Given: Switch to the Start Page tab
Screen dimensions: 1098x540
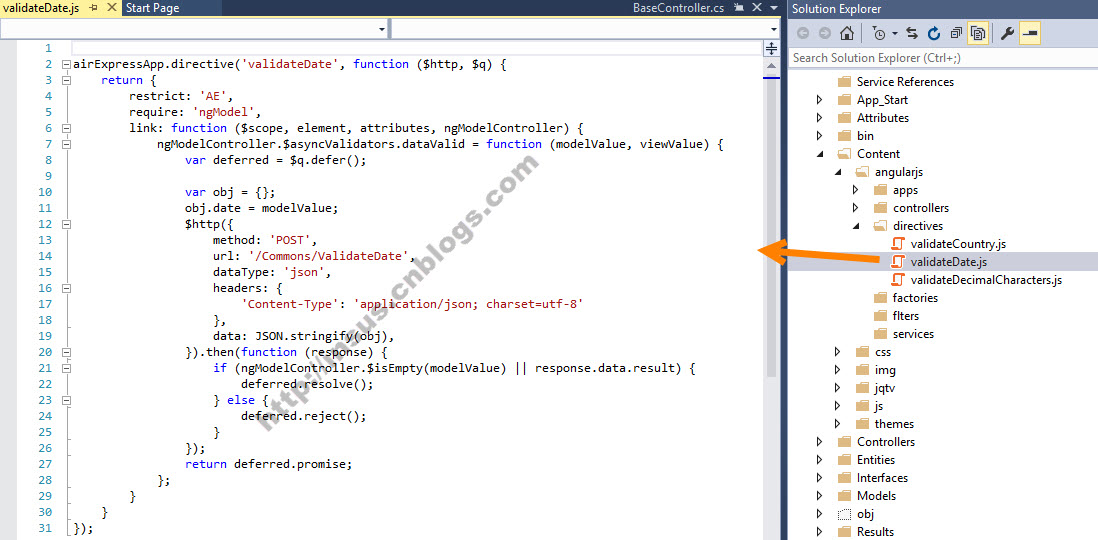Looking at the screenshot, I should pos(152,8).
